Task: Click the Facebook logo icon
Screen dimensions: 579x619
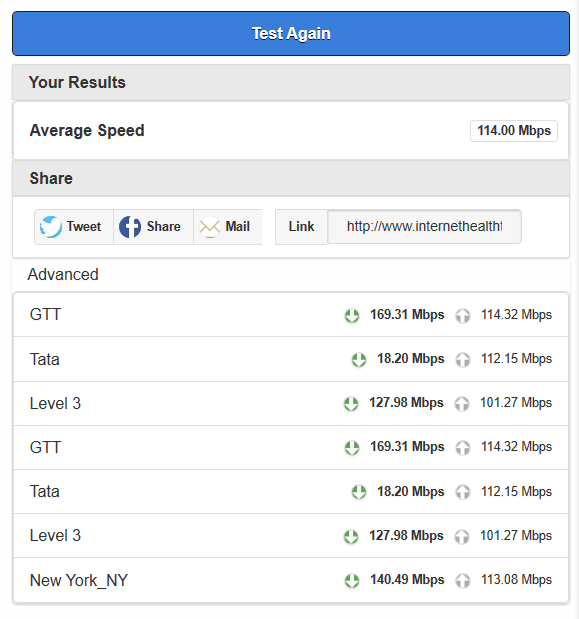Action: pos(130,227)
